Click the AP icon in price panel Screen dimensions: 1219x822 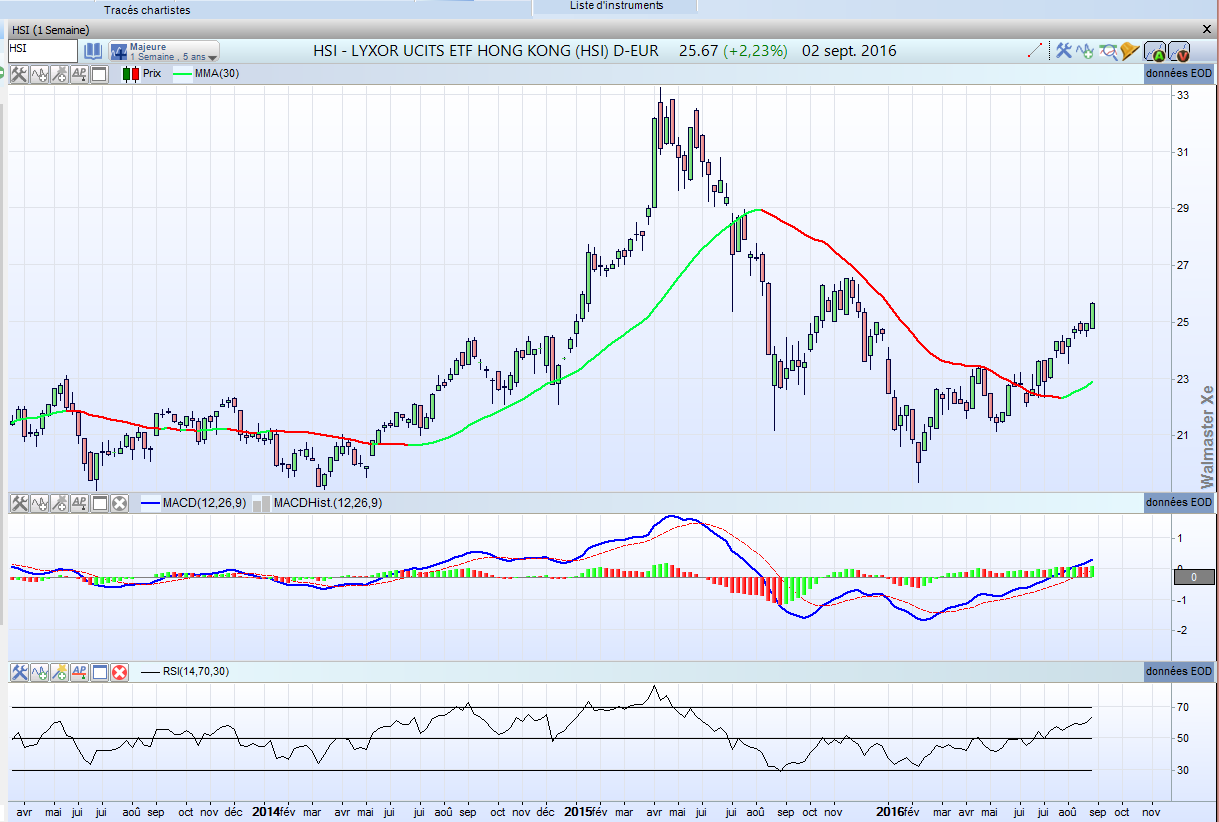(x=79, y=74)
